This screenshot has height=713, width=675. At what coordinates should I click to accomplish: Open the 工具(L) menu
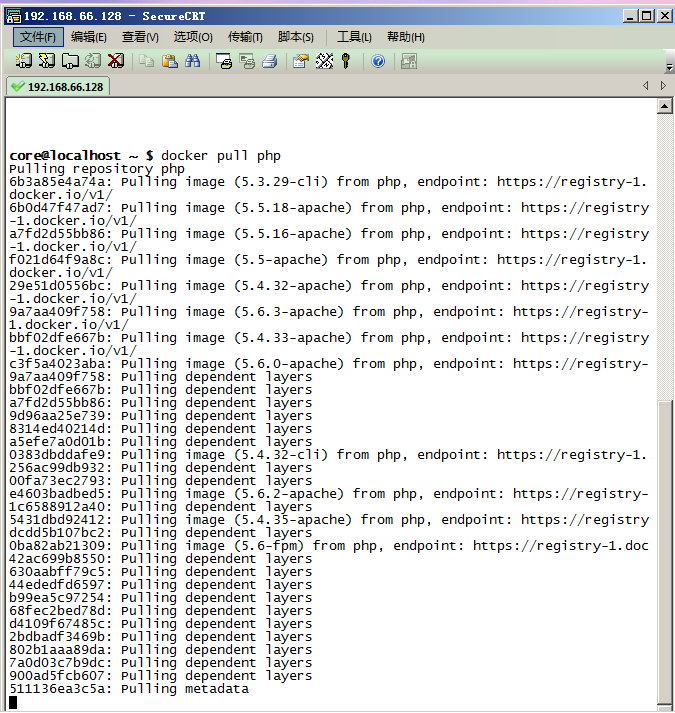pos(354,37)
